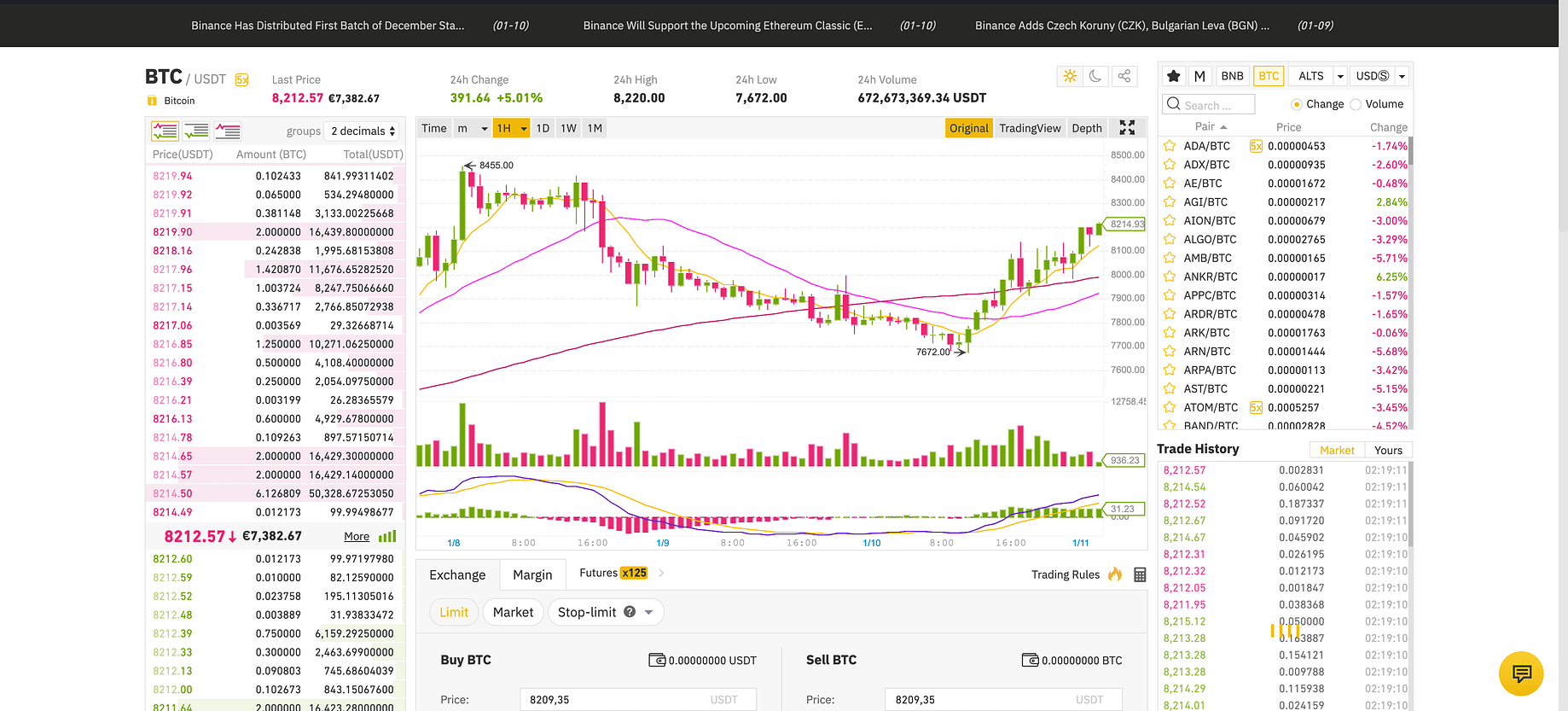This screenshot has width=1568, height=711.
Task: Open the yellow chat support button
Action: tap(1521, 673)
